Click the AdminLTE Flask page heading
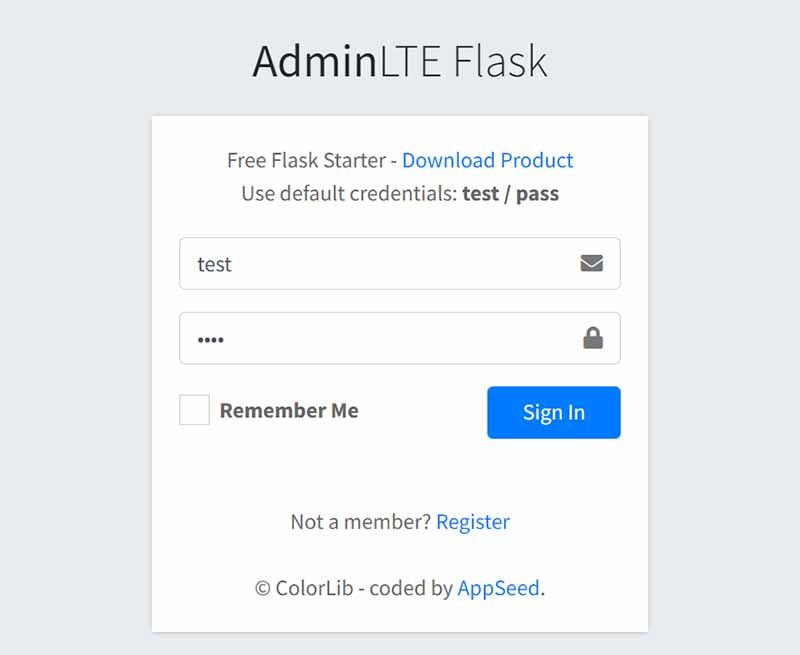This screenshot has height=655, width=800. click(x=400, y=62)
